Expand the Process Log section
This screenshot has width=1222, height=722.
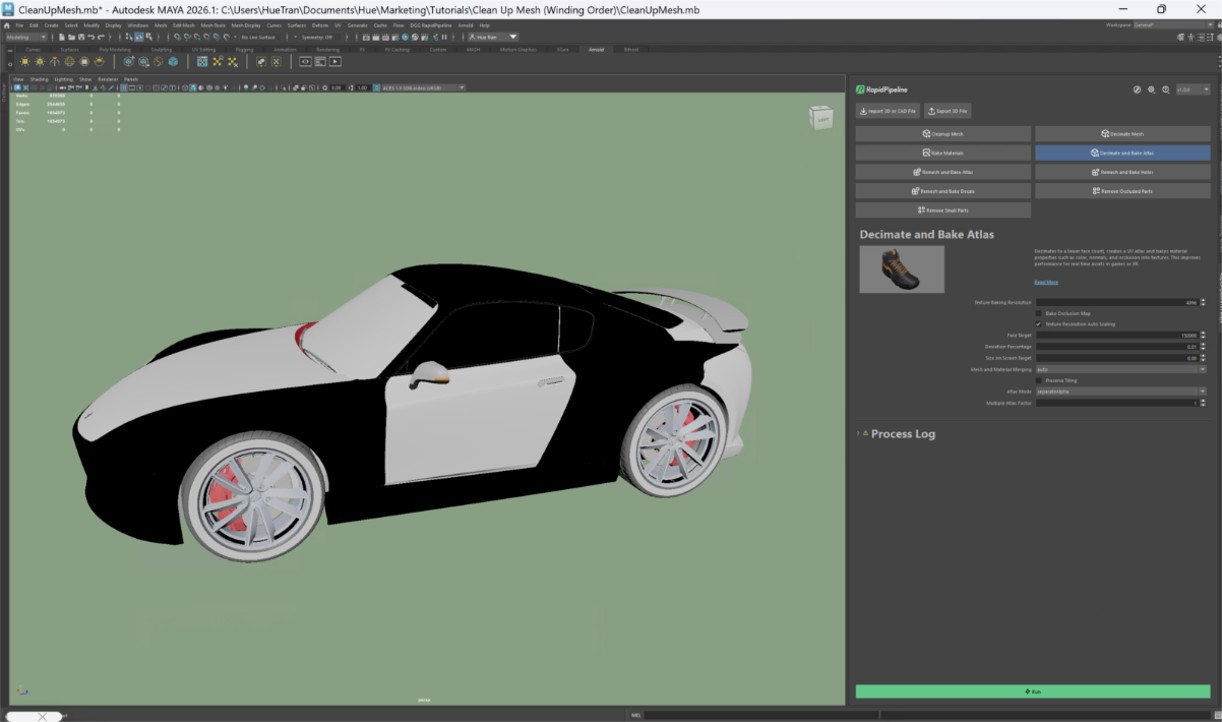tap(858, 433)
